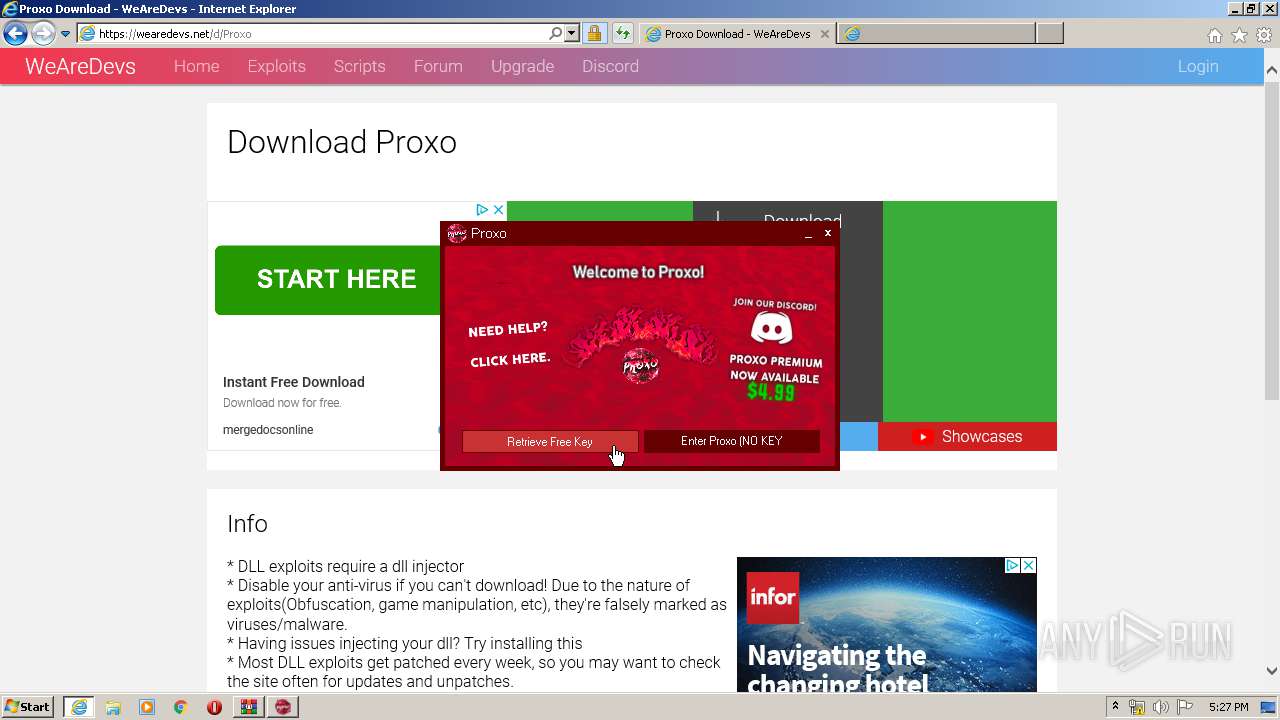
Task: Click NEED HELP? CLICK HERE text in Proxo
Action: tap(510, 344)
